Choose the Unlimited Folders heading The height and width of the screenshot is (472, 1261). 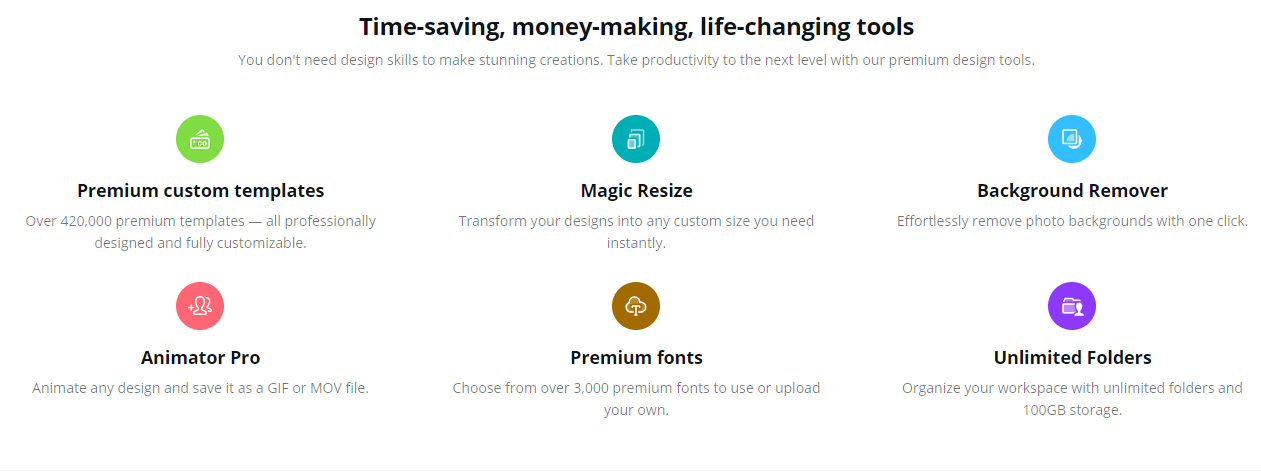coord(1072,358)
